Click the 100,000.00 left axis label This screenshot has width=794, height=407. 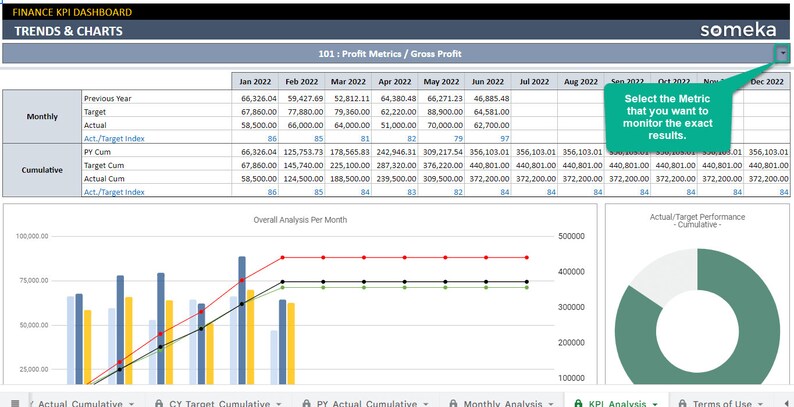point(32,236)
